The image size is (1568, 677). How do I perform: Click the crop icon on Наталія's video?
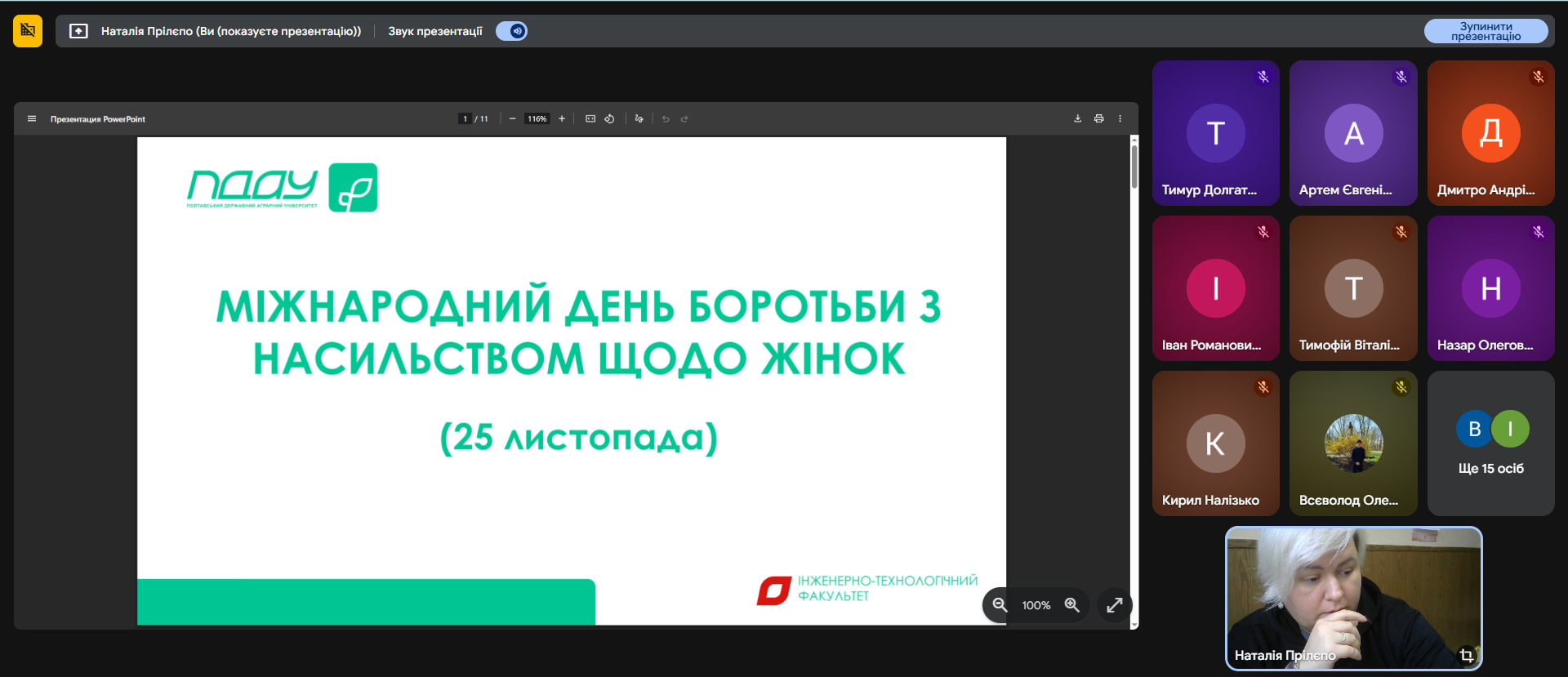point(1466,655)
